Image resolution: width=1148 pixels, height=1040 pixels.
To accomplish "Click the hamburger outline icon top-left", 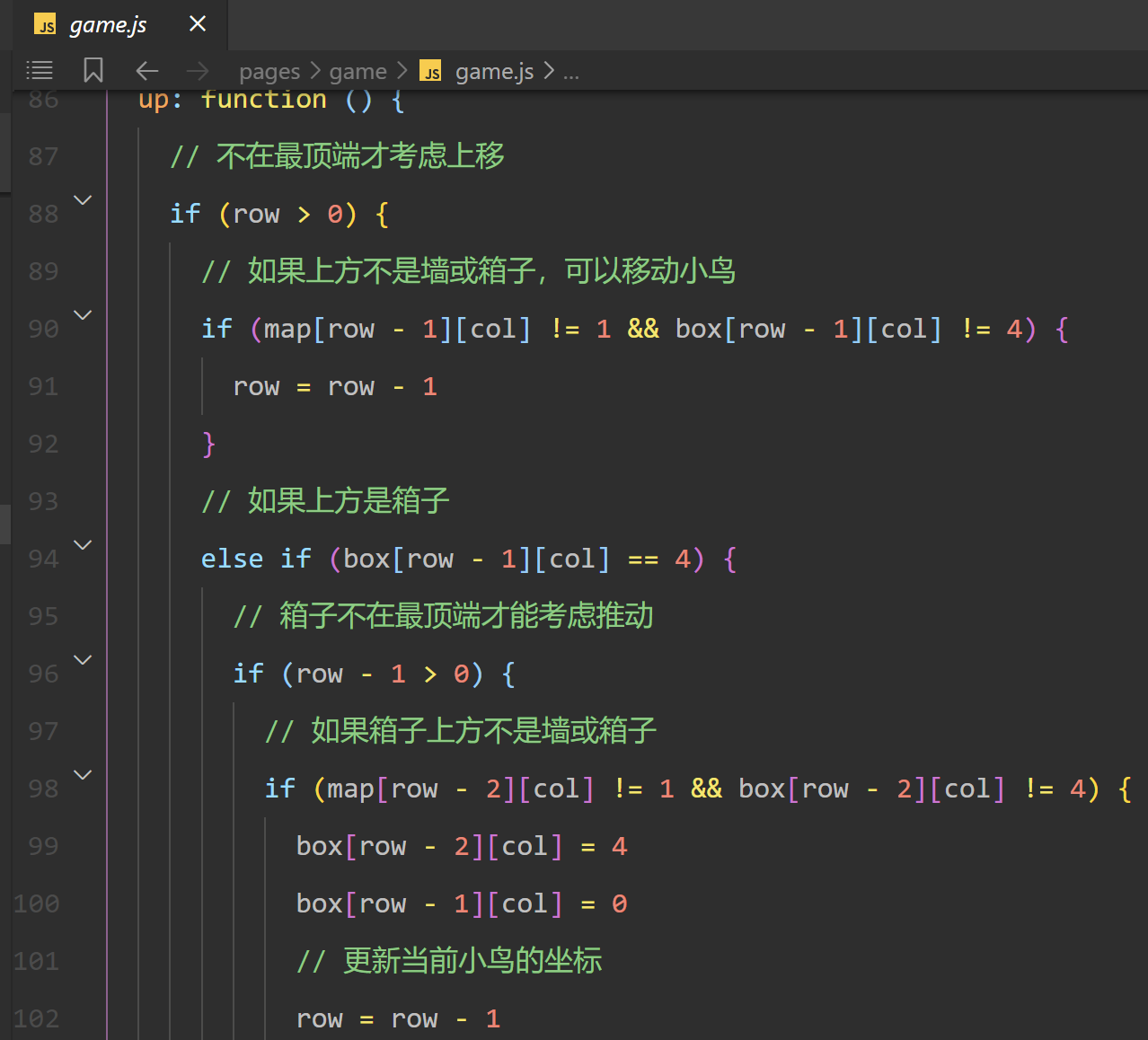I will coord(39,70).
